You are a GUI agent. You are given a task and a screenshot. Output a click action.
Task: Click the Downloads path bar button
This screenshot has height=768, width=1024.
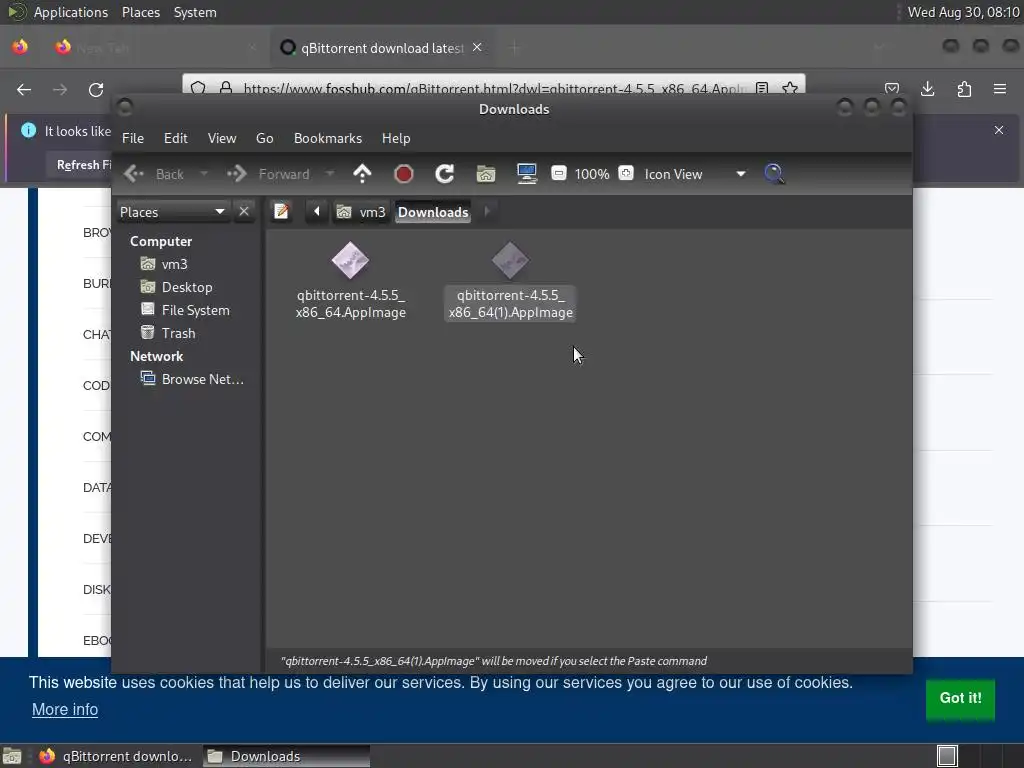coord(433,212)
